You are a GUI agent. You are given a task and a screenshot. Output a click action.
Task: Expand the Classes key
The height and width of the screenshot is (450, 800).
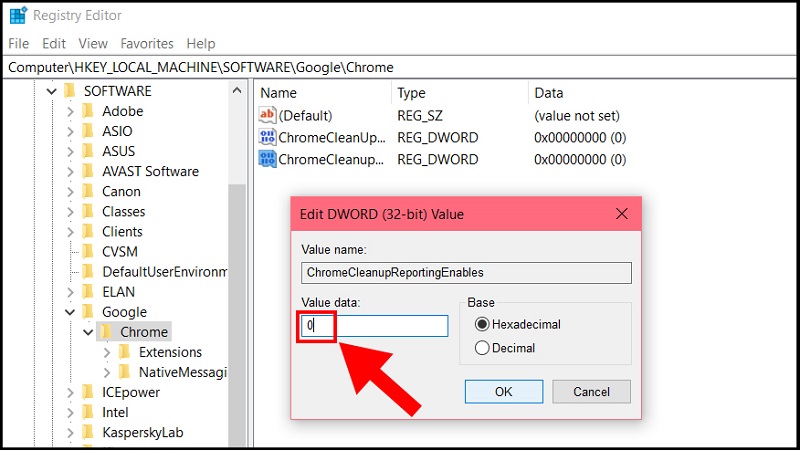tap(70, 212)
